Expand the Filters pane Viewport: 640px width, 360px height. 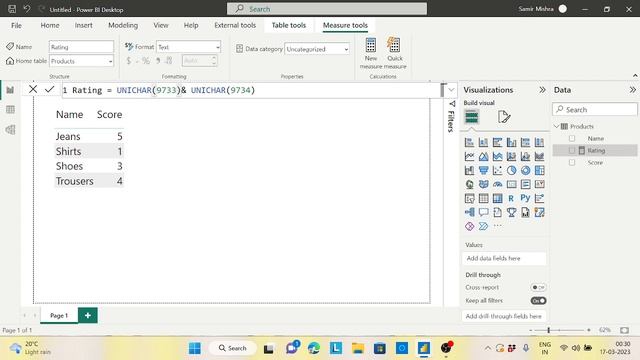[x=451, y=117]
